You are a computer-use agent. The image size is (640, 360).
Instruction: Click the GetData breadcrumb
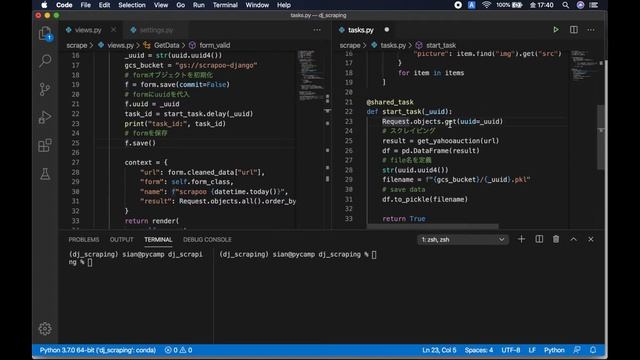[167, 45]
